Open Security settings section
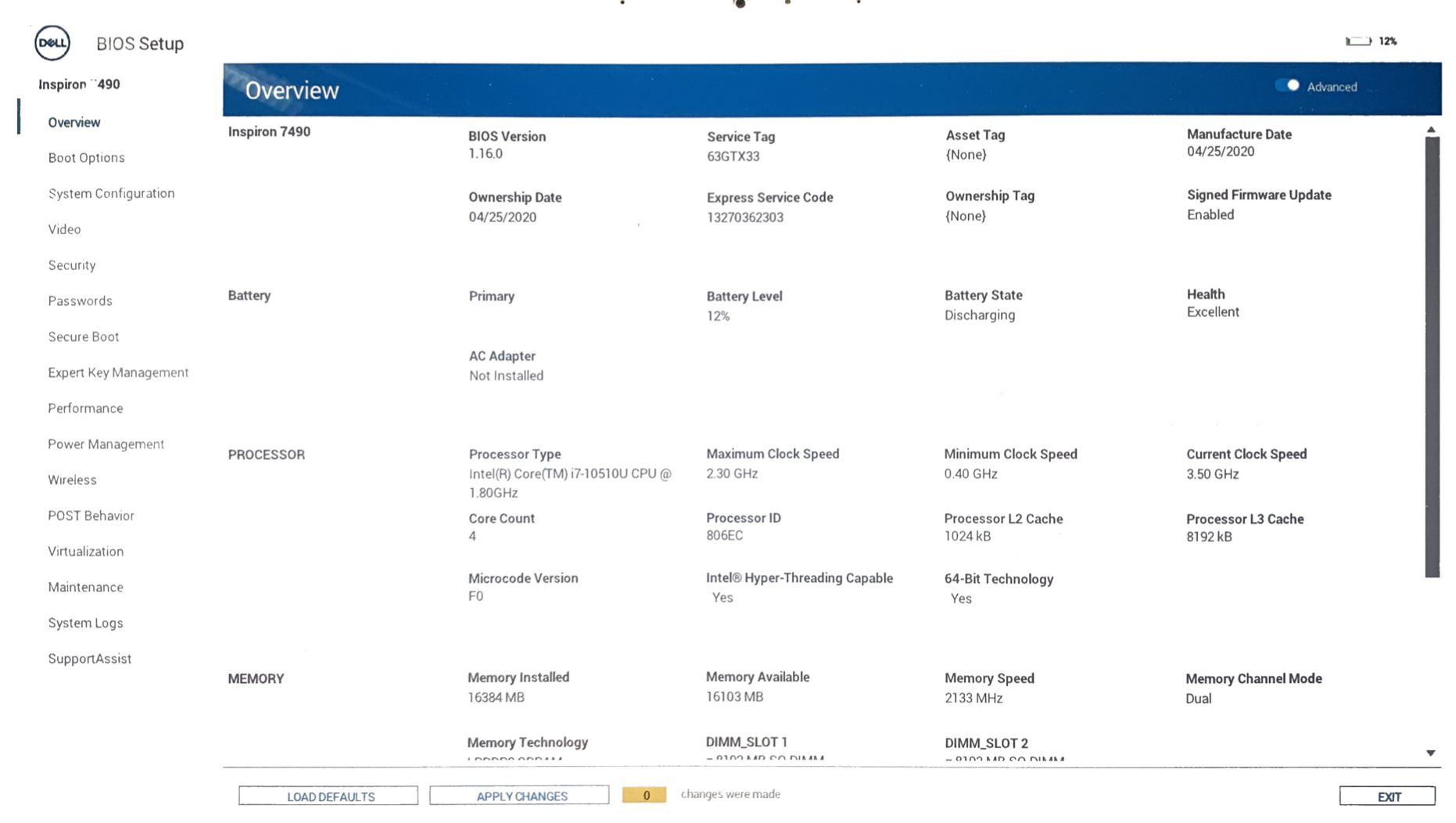The height and width of the screenshot is (823, 1456). [x=72, y=265]
